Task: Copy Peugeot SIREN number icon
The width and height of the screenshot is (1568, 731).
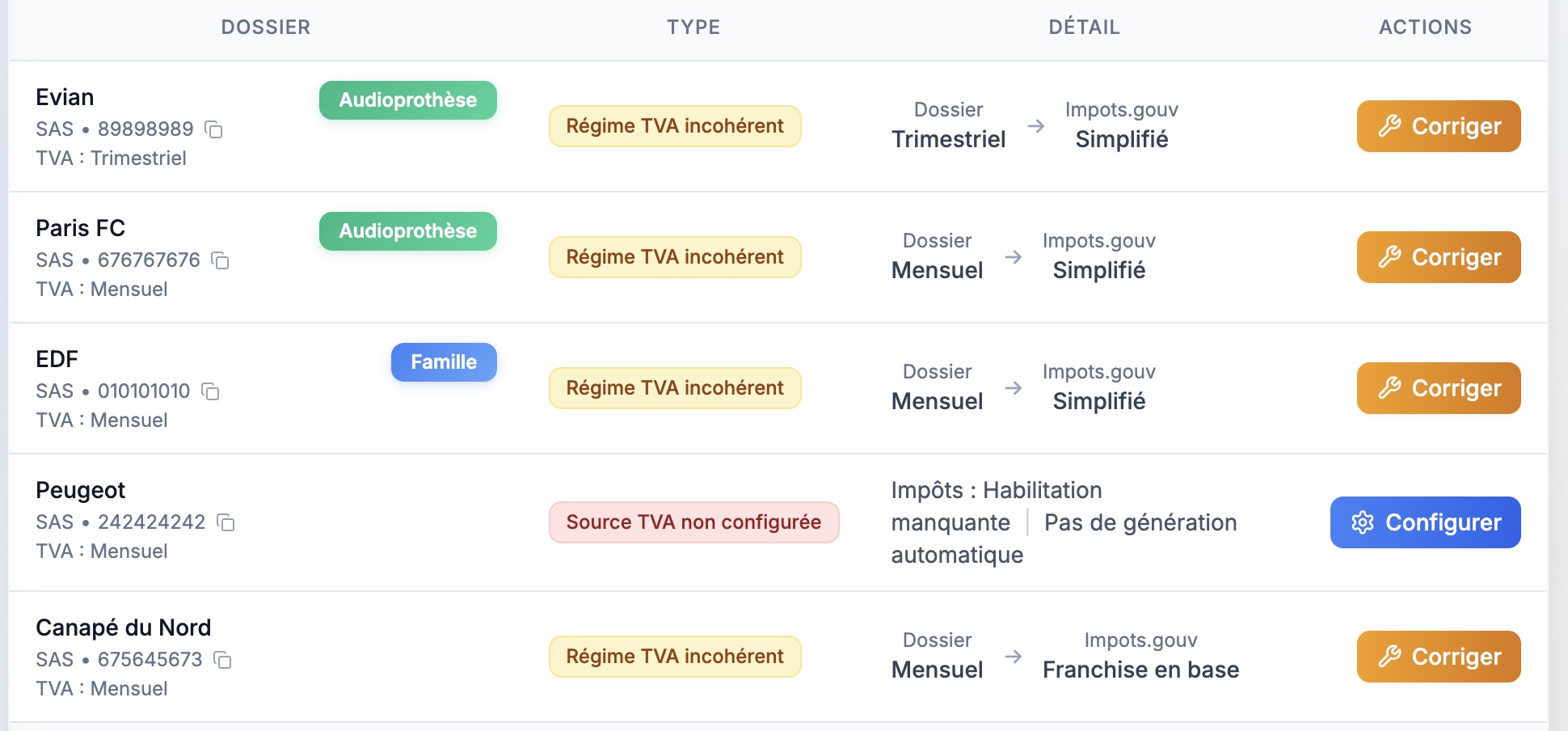Action: pos(226,522)
